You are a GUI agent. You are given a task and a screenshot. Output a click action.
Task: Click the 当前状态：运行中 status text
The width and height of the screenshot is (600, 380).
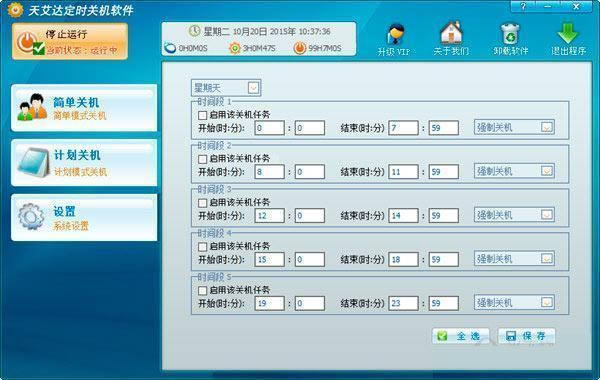[82, 50]
